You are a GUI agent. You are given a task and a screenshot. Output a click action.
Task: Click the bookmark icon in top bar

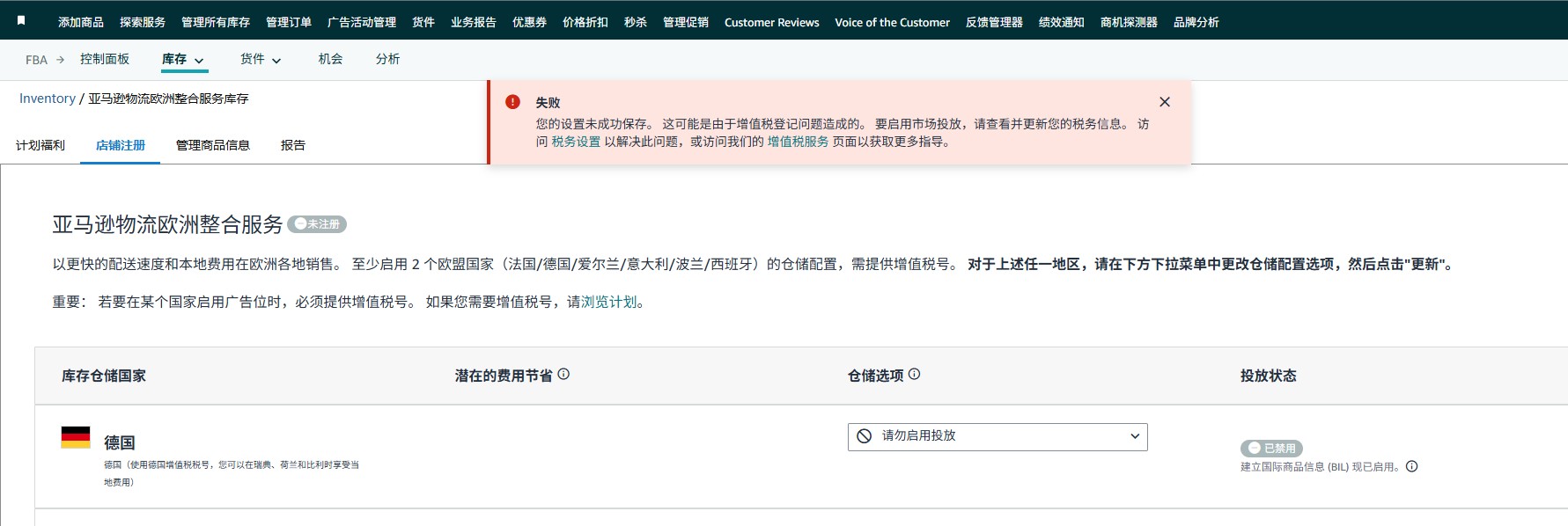coord(21,20)
